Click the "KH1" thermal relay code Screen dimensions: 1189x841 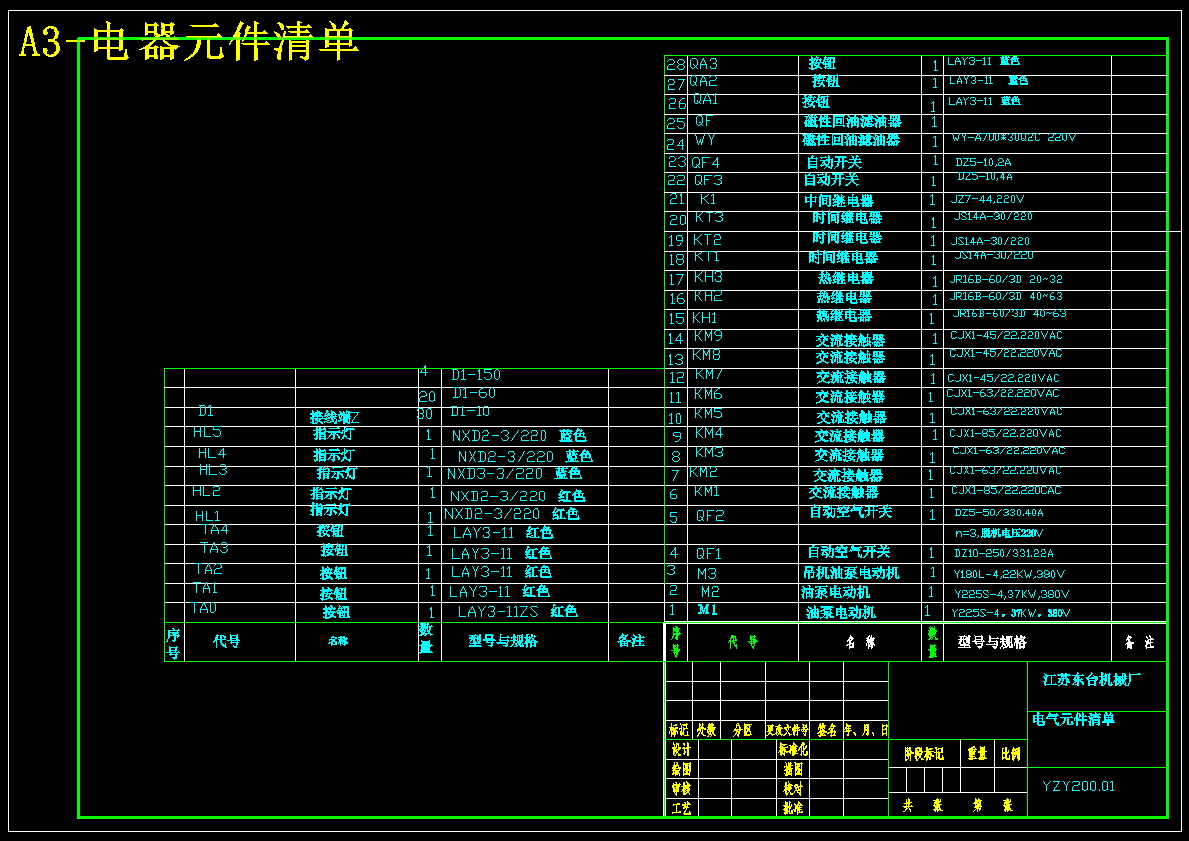(x=704, y=318)
